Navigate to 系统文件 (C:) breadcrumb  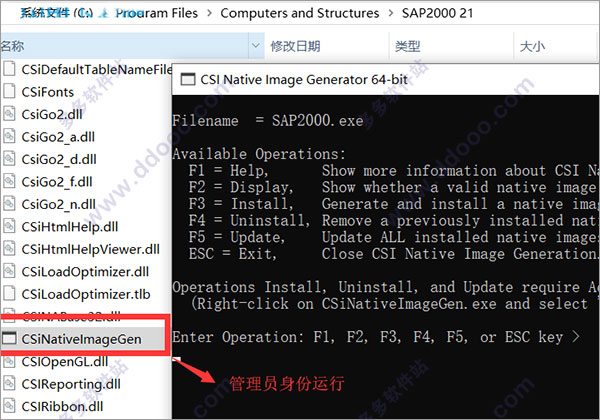tap(56, 13)
